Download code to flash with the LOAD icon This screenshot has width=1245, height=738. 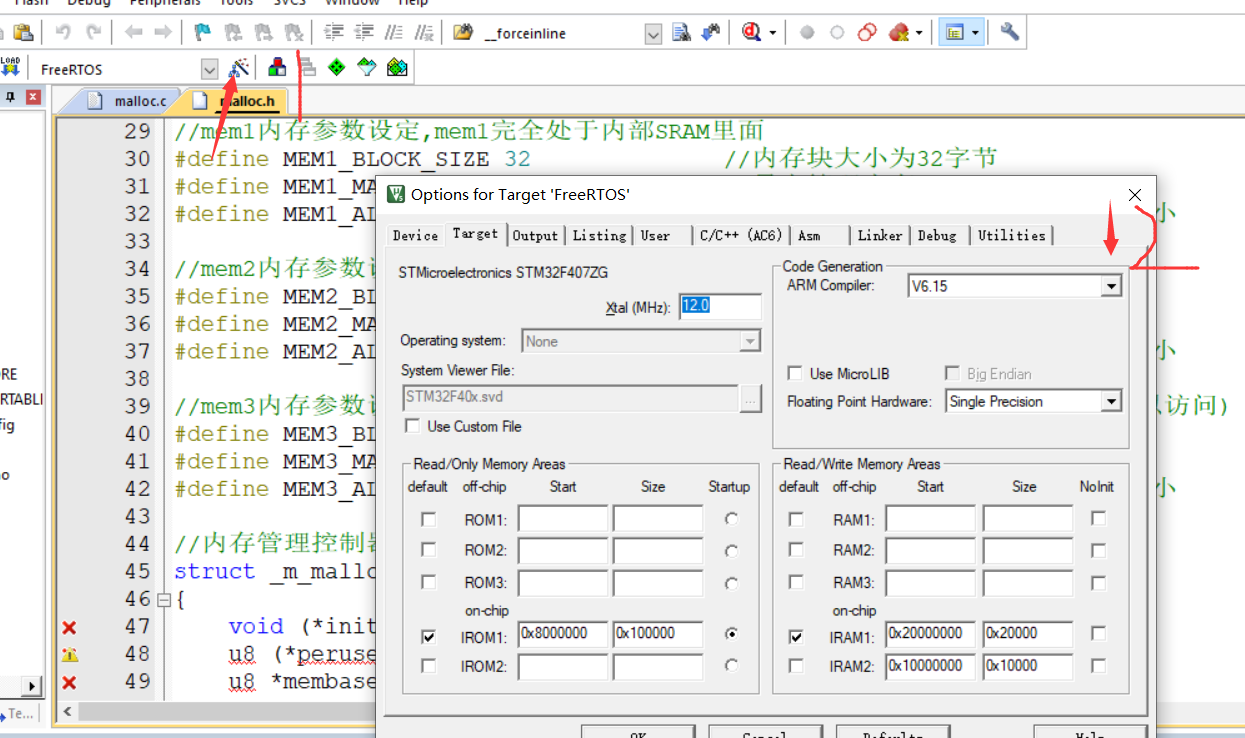(12, 66)
